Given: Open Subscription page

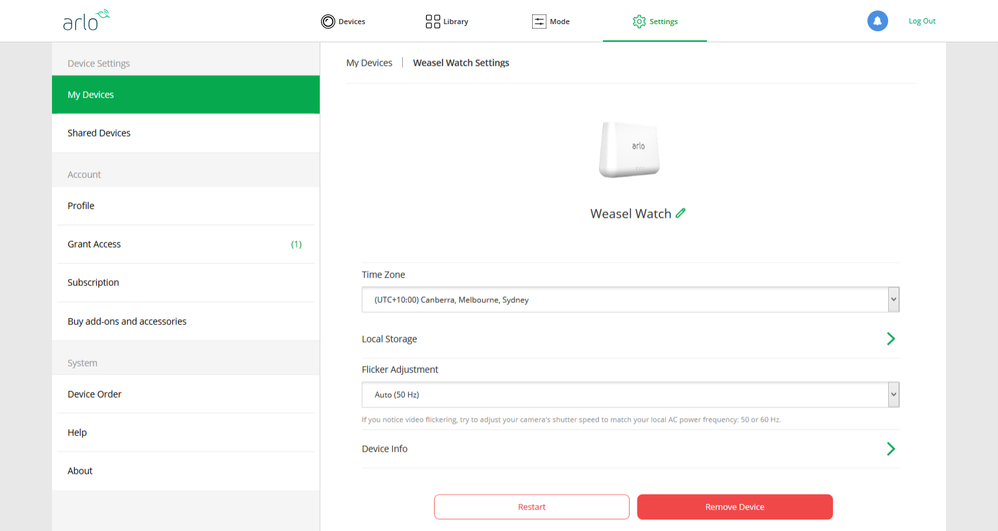Looking at the screenshot, I should [186, 282].
